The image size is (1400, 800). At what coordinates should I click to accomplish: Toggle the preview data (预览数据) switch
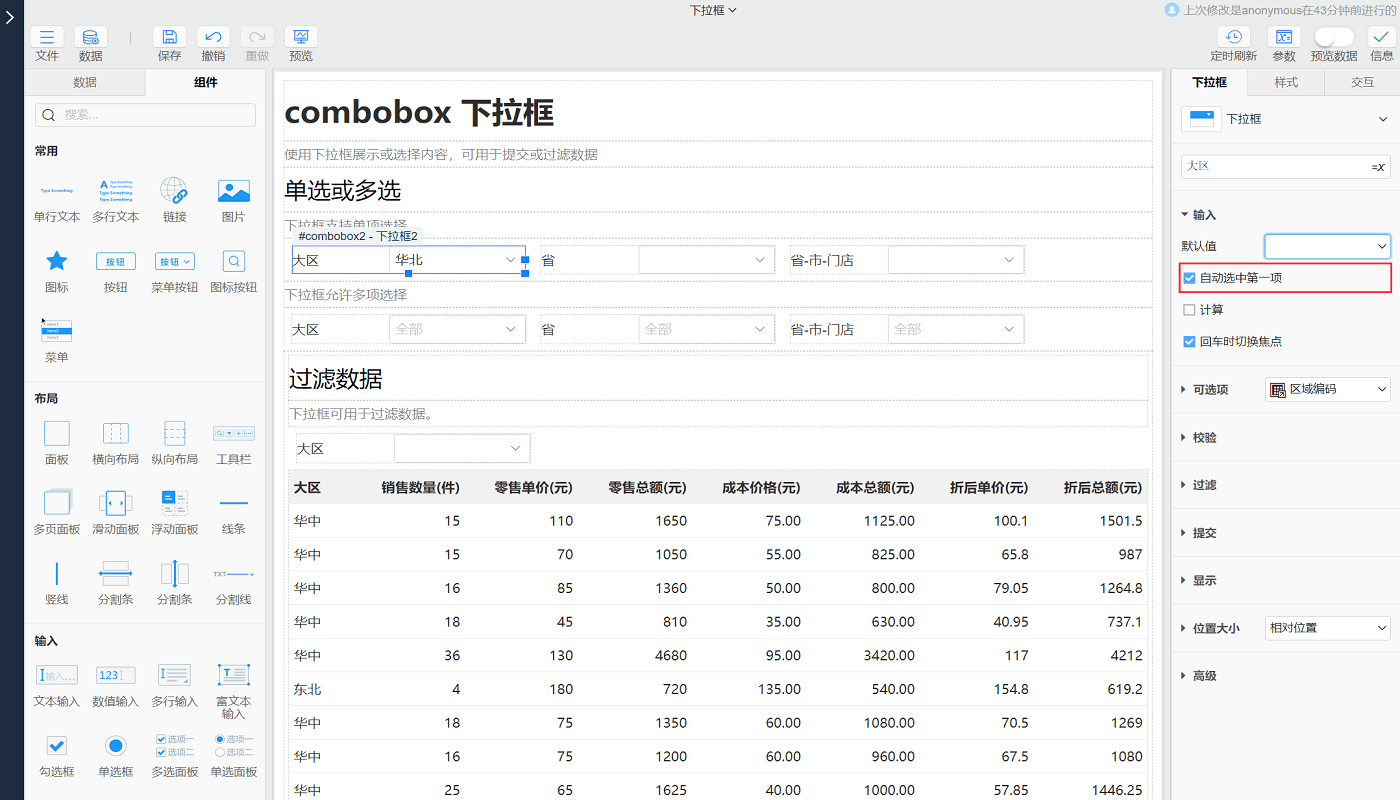tap(1334, 37)
